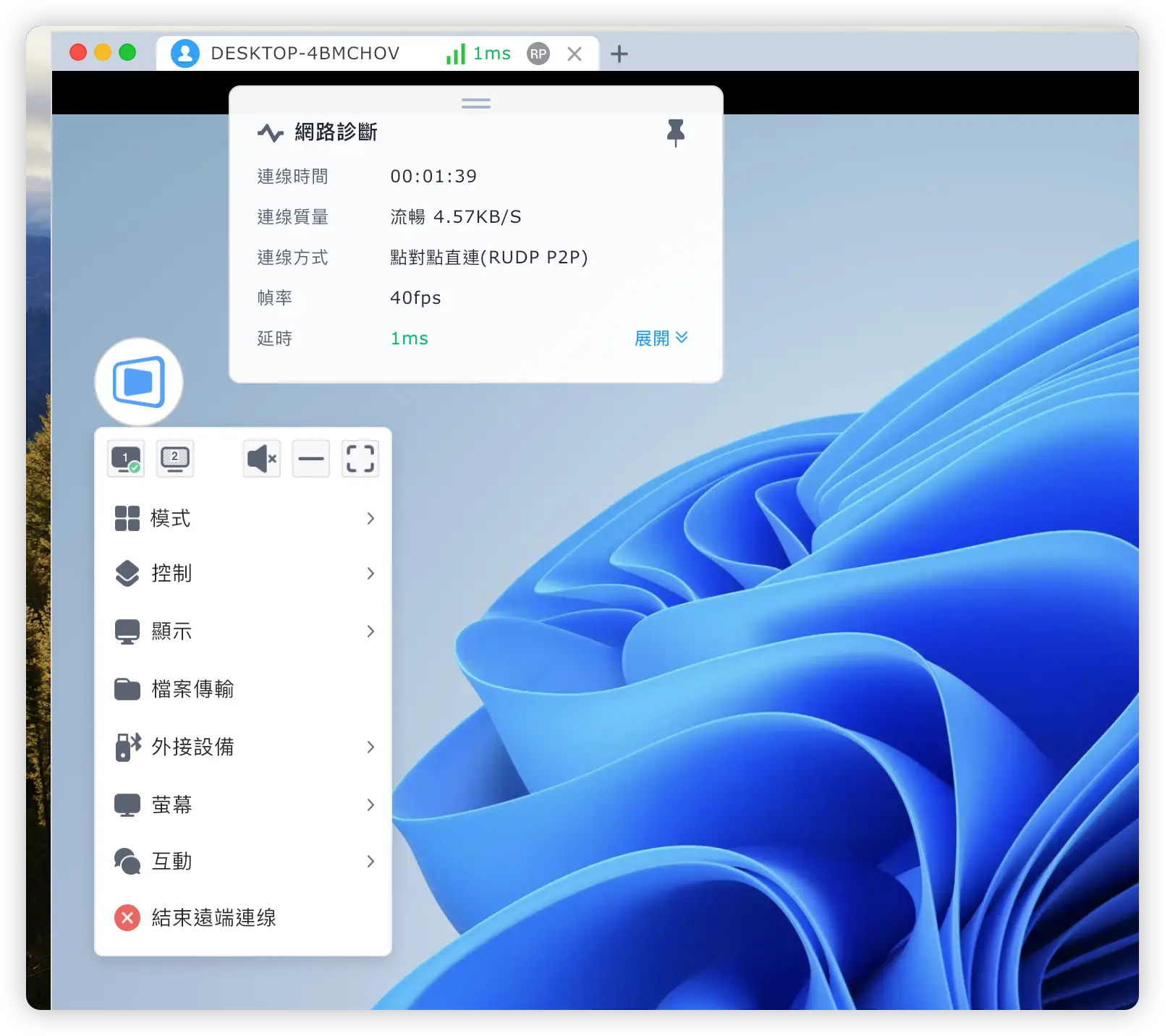Click the blue user avatar in tab
This screenshot has height=1036, width=1165.
tap(185, 54)
